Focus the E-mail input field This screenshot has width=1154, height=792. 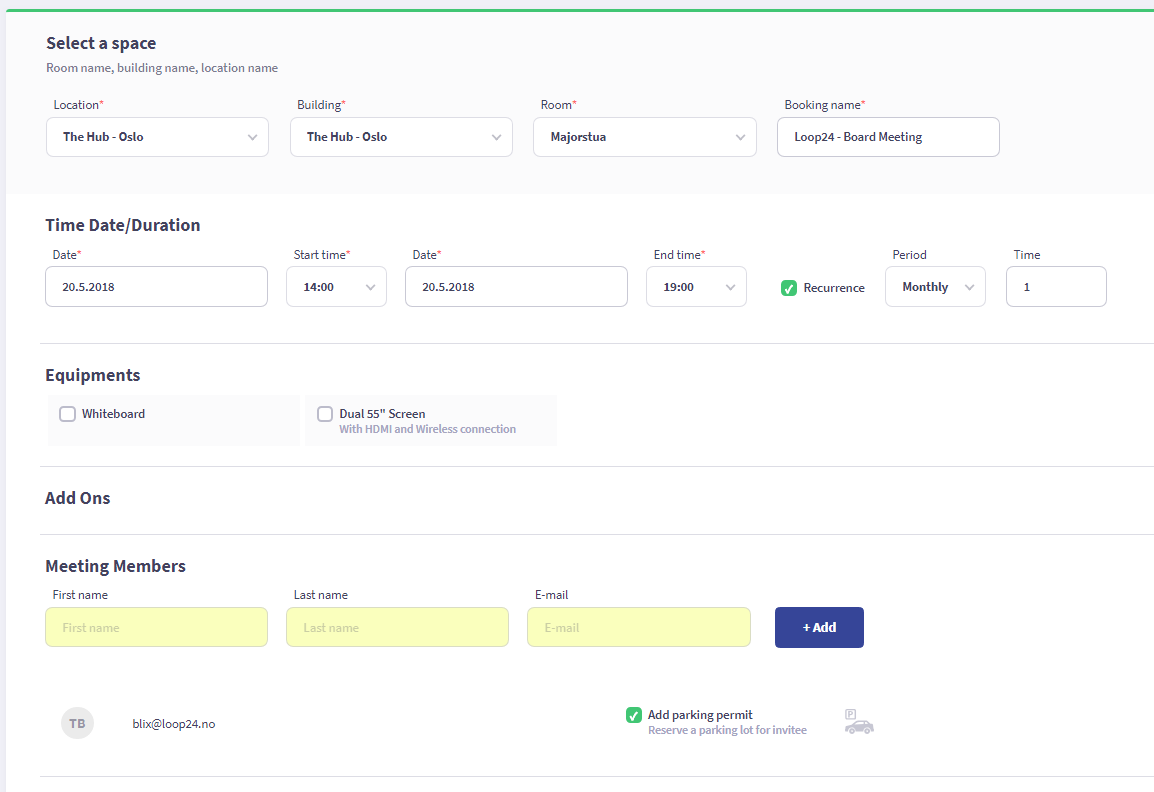click(x=638, y=628)
